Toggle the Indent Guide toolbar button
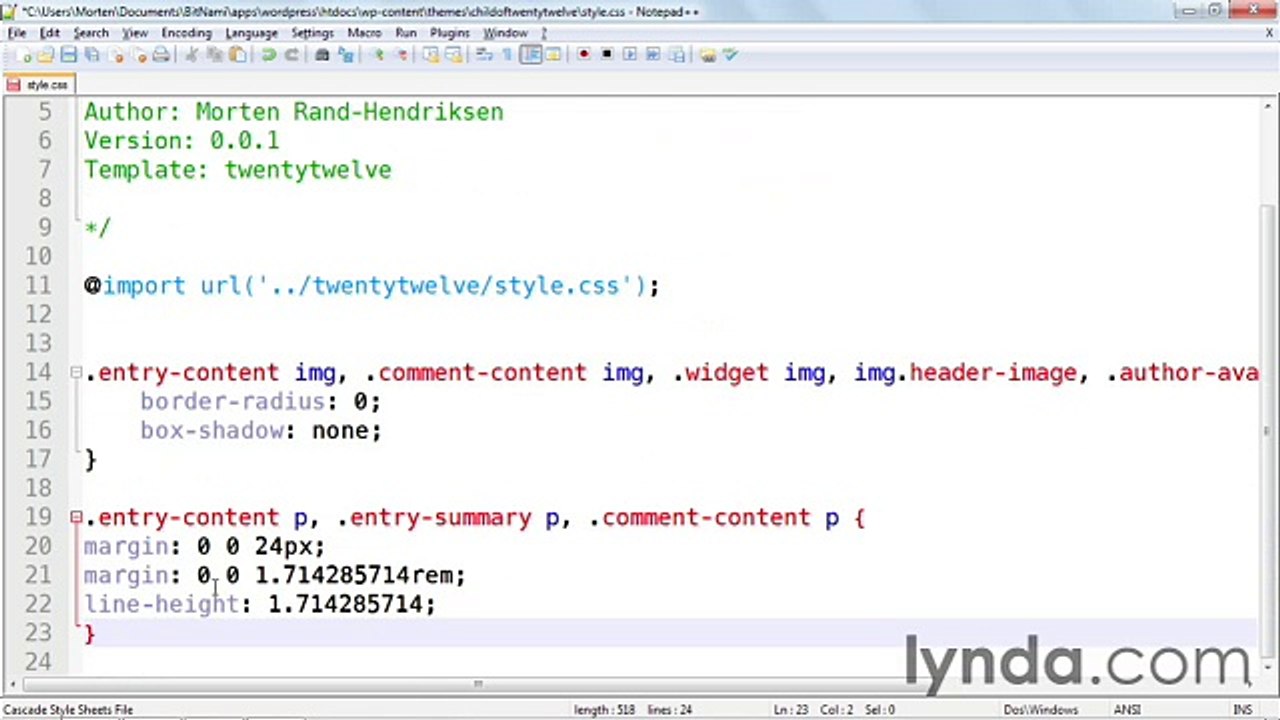This screenshot has height=720, width=1280. [531, 55]
